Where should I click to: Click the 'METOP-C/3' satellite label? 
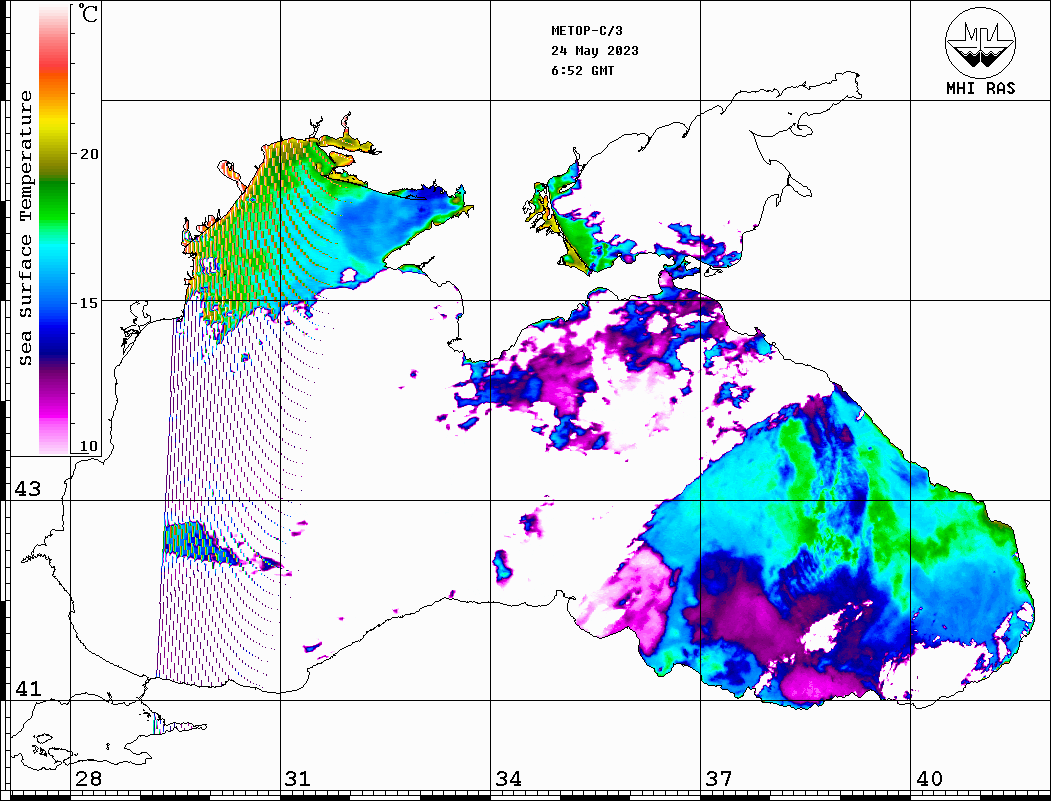click(586, 31)
